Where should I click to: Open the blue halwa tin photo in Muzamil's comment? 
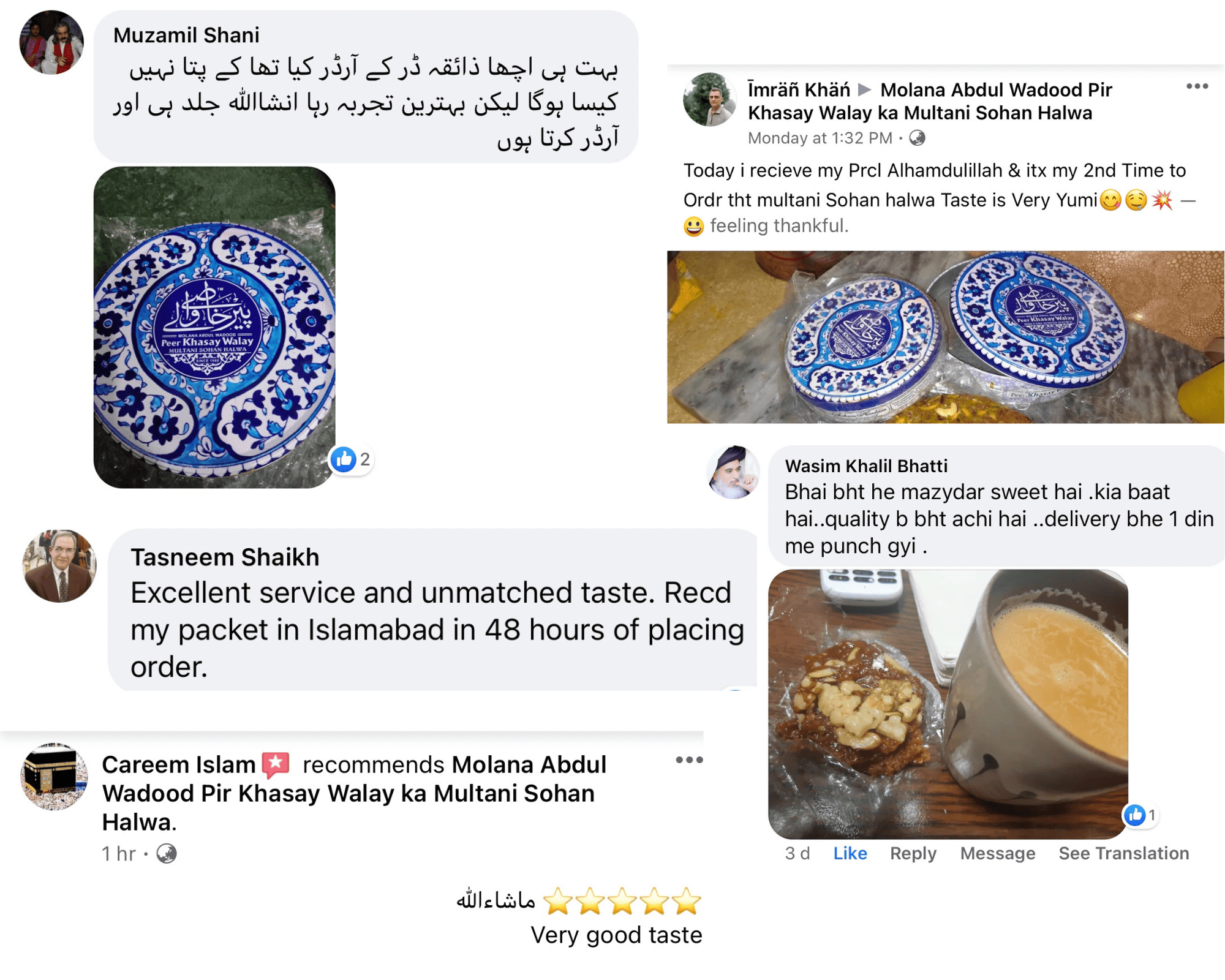click(214, 327)
